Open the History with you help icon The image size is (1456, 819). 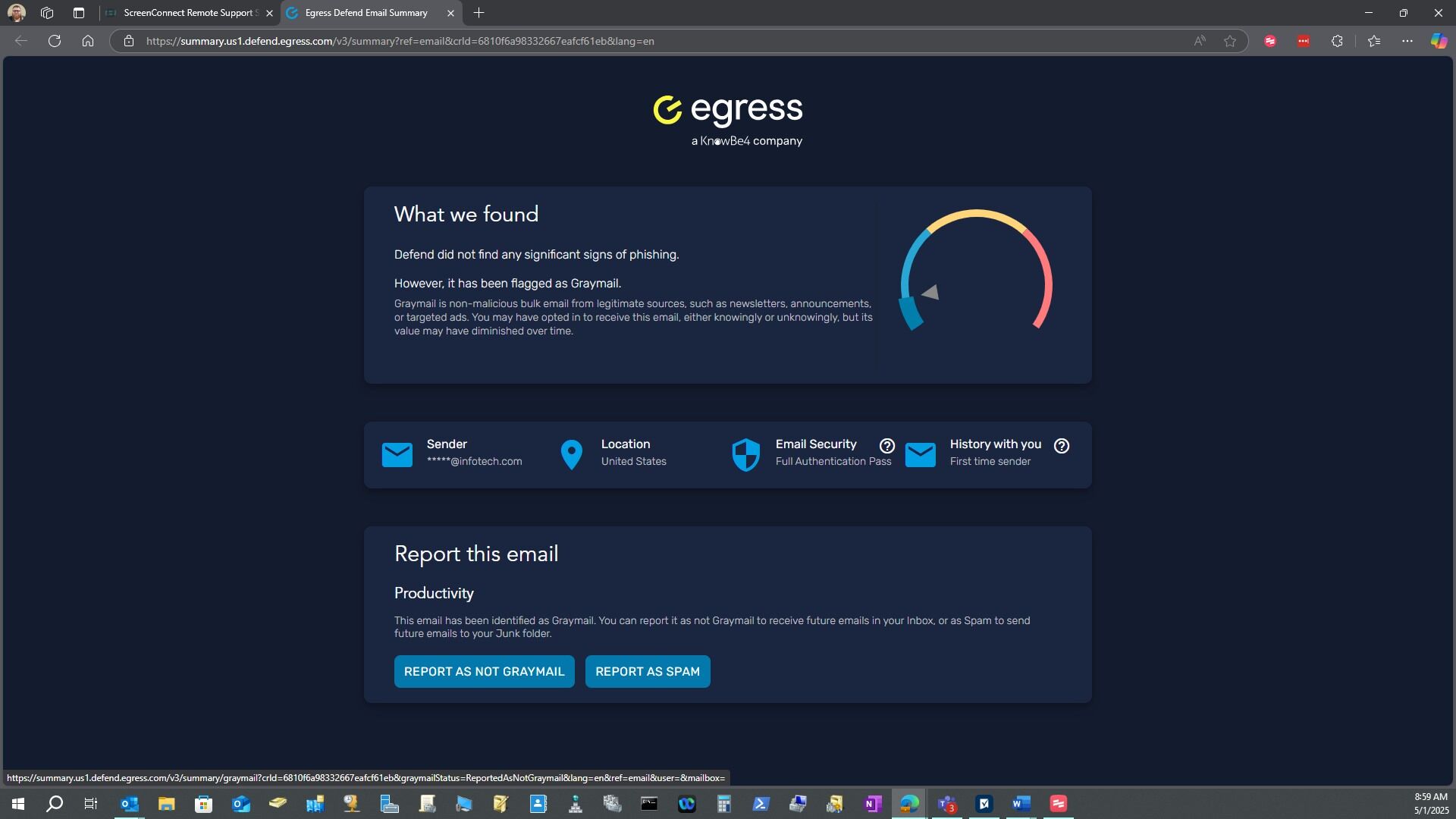1062,446
